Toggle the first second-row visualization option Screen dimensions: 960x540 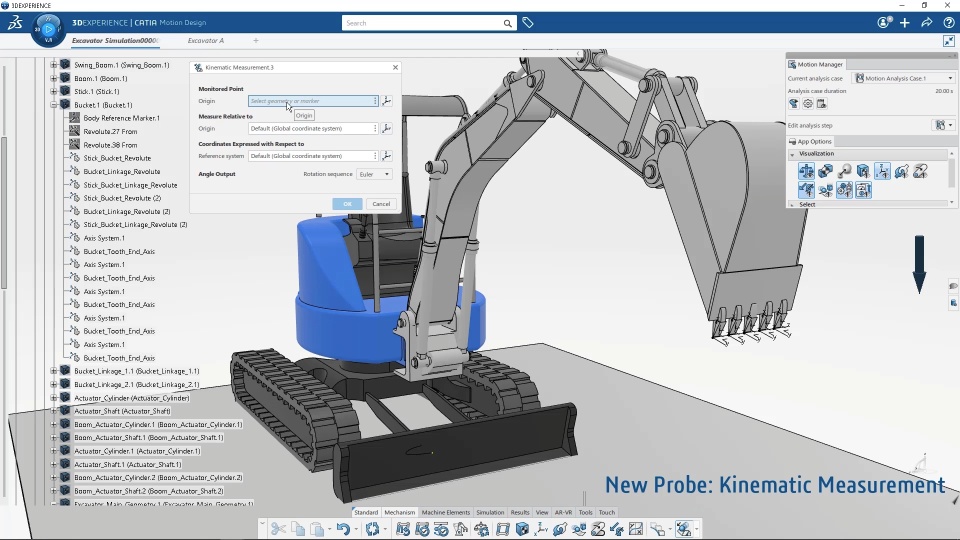pos(806,190)
